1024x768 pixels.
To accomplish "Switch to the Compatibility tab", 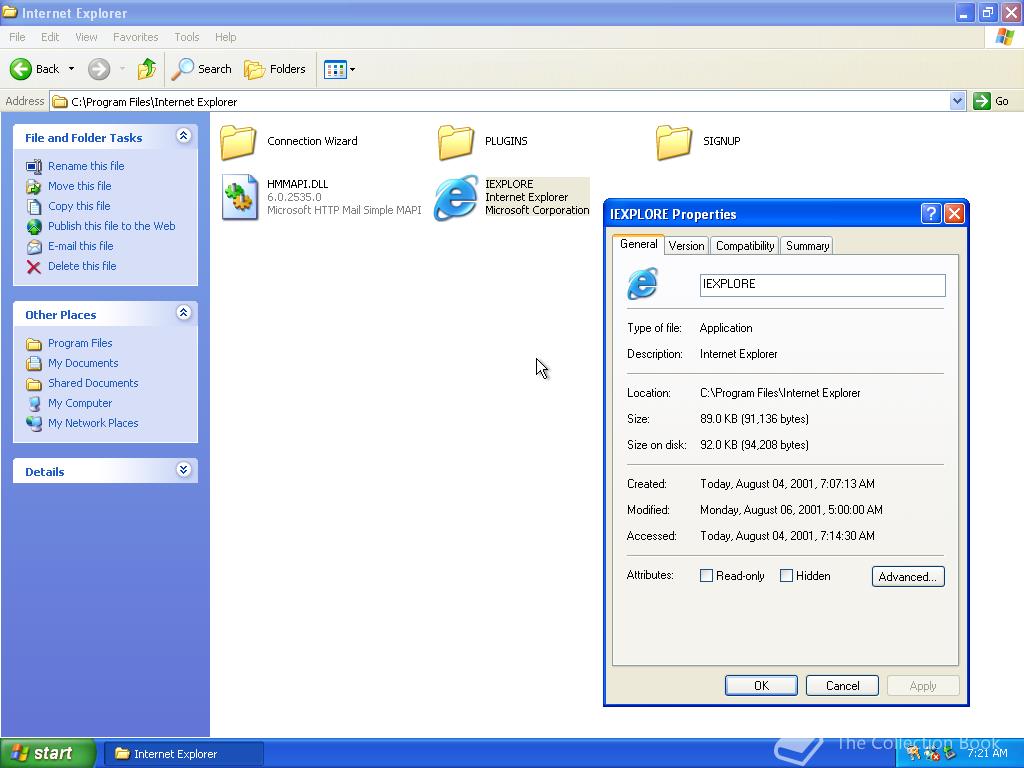I will (x=745, y=246).
